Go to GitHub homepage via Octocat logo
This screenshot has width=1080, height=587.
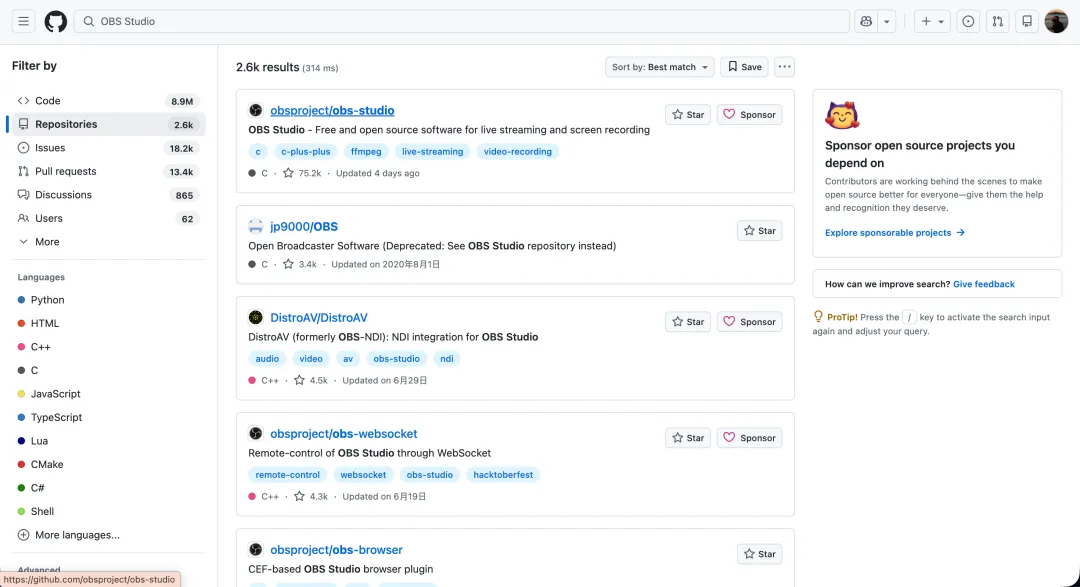point(56,21)
